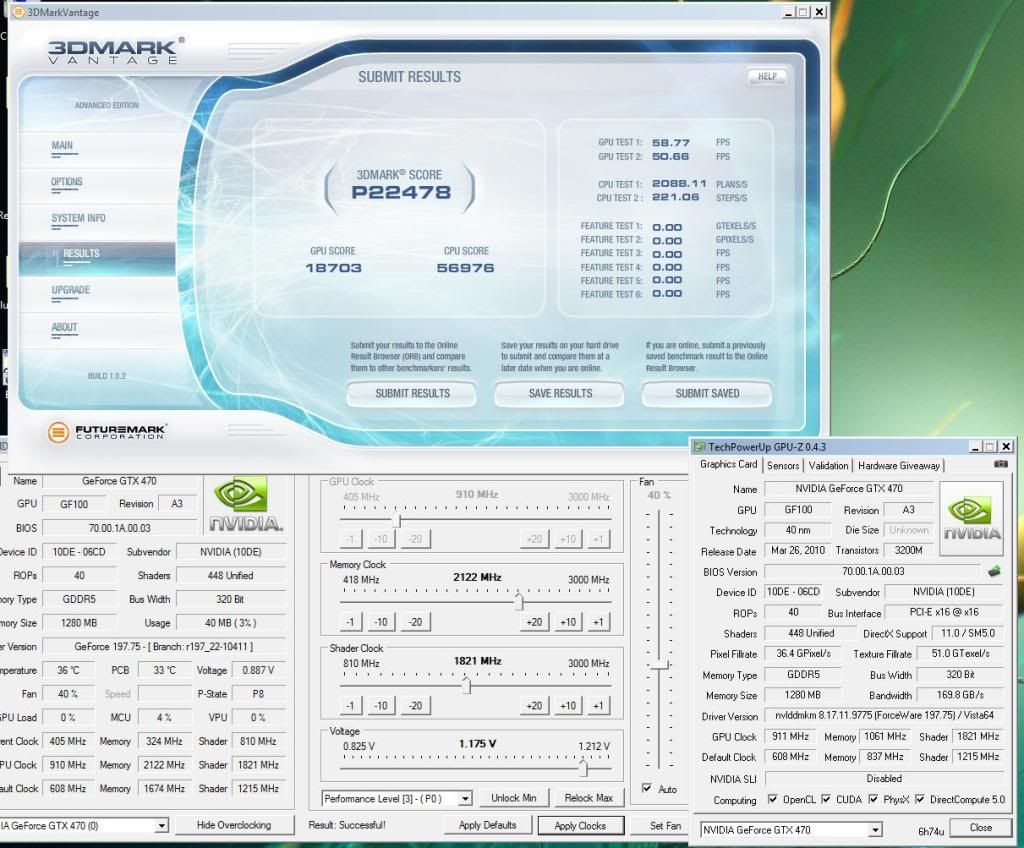Click the BIOS save chip icon in GPU-Z
This screenshot has width=1024, height=848.
(x=994, y=572)
